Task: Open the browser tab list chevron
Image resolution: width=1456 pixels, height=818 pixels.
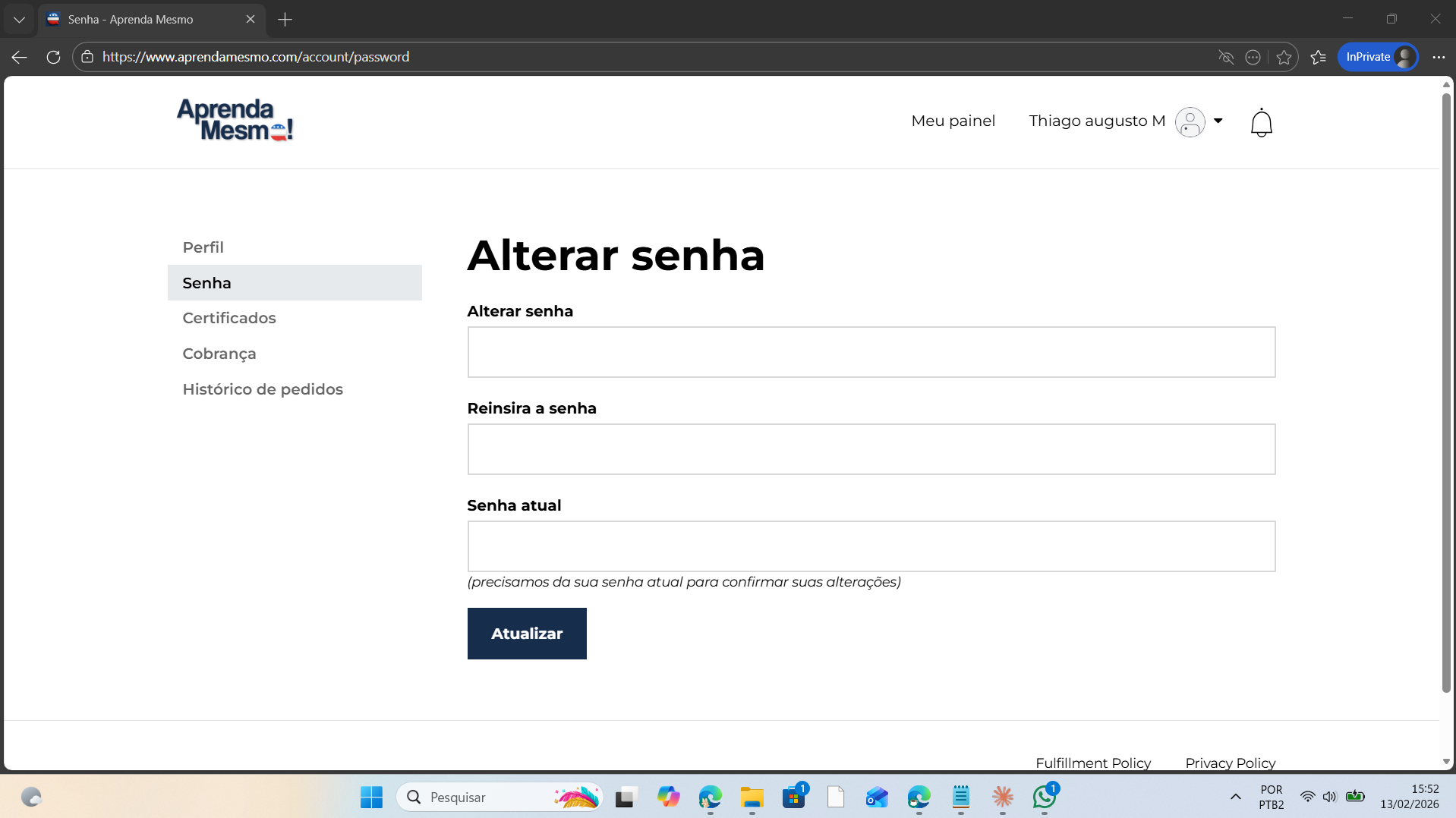Action: click(x=19, y=19)
